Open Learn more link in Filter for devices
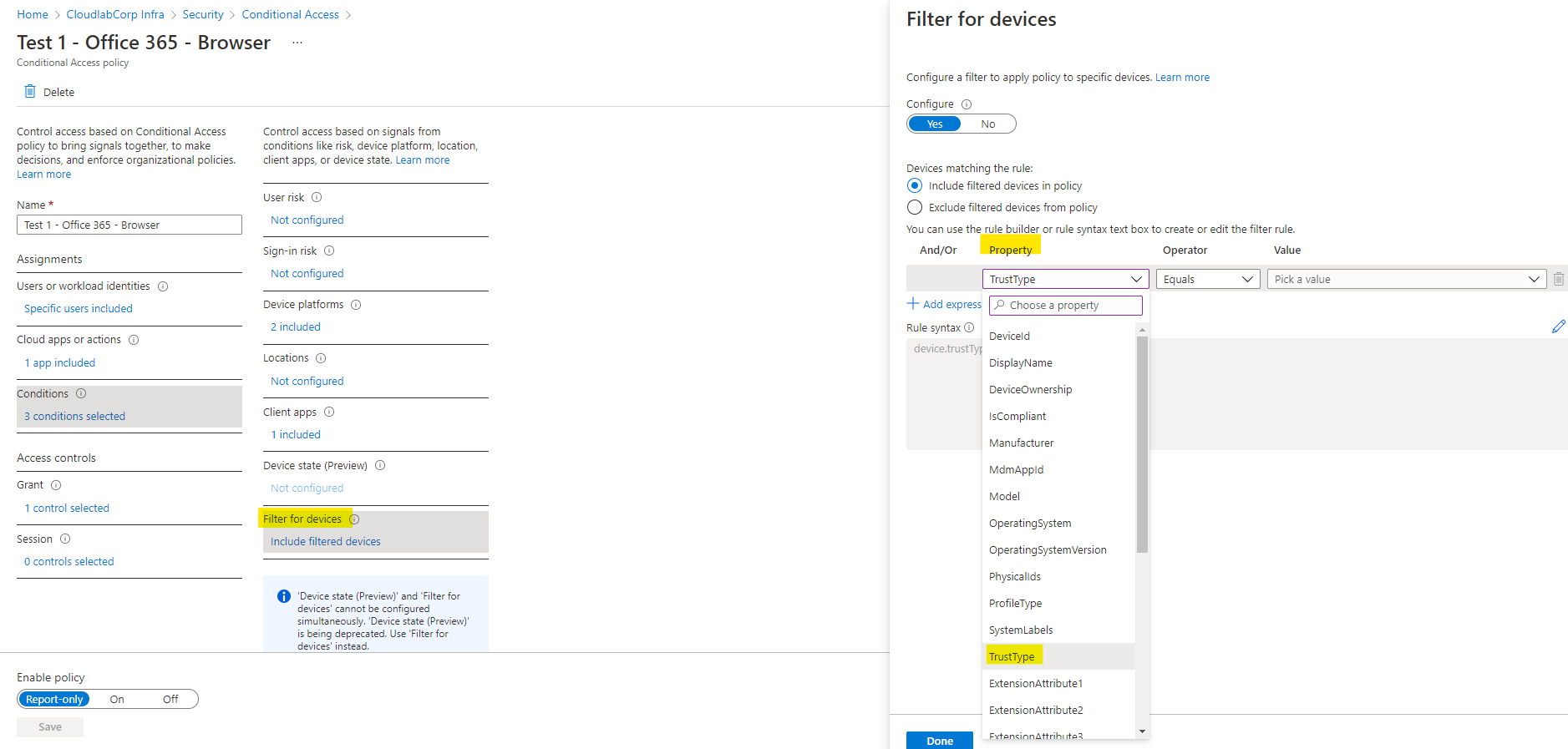The height and width of the screenshot is (749, 1568). [1182, 77]
